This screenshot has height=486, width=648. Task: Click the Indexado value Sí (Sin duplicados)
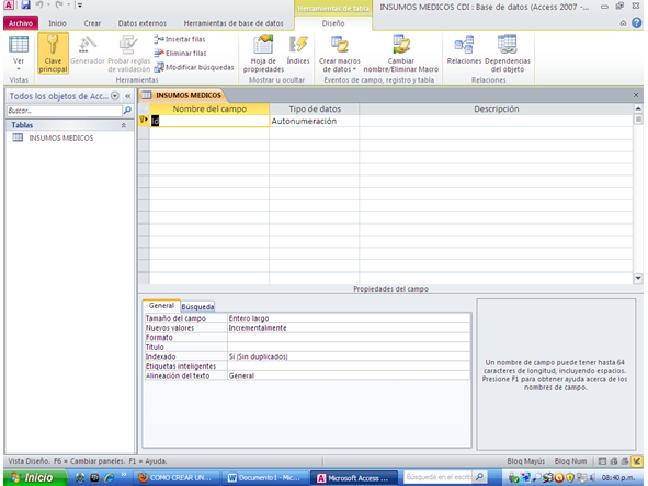[349, 357]
